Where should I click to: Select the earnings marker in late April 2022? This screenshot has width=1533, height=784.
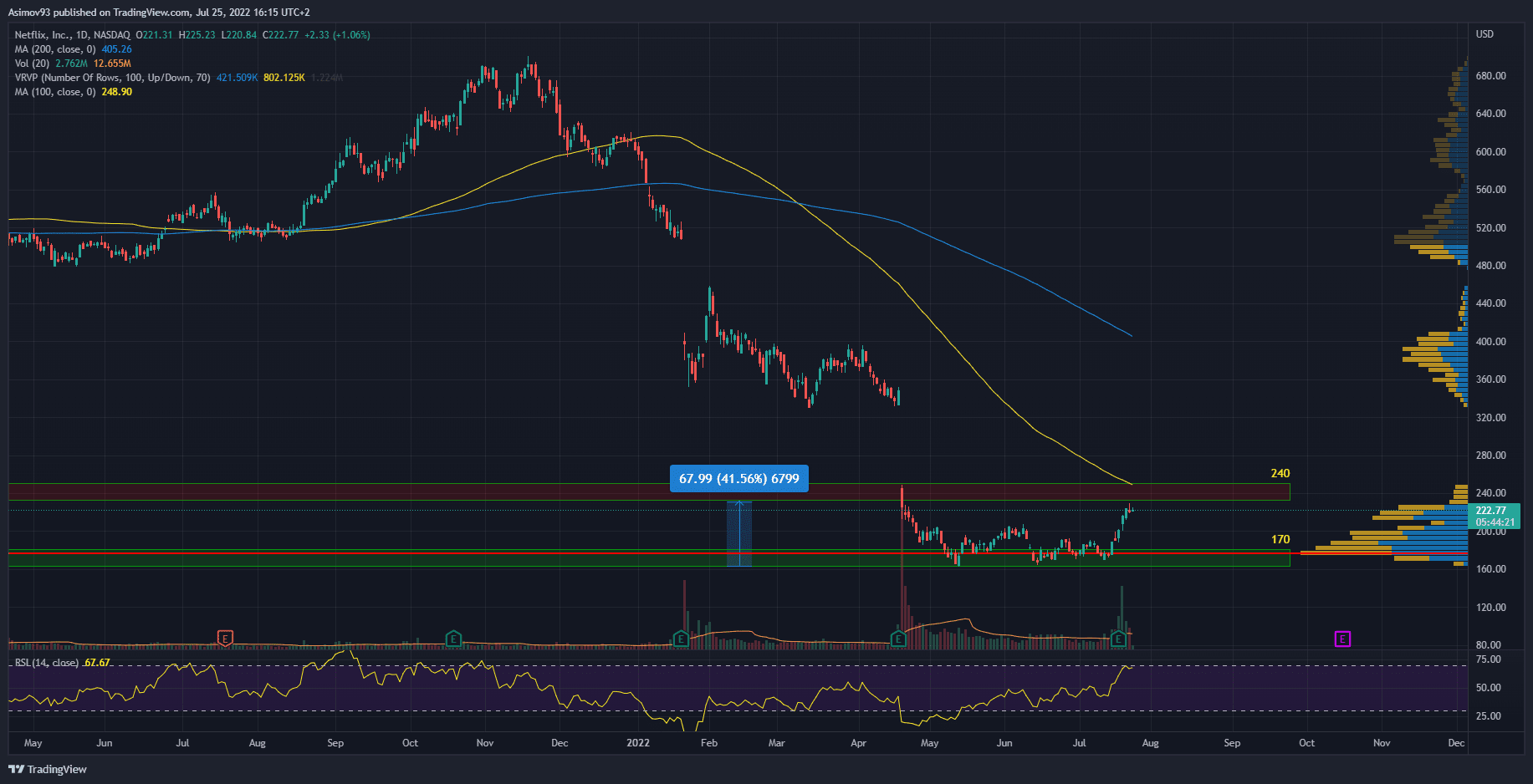898,639
